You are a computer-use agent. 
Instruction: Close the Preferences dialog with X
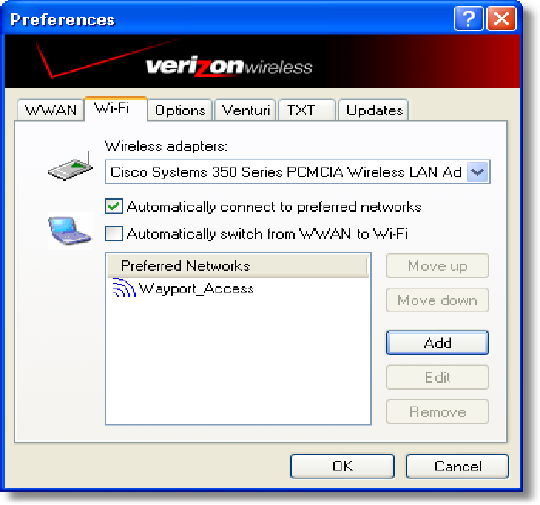click(x=501, y=19)
